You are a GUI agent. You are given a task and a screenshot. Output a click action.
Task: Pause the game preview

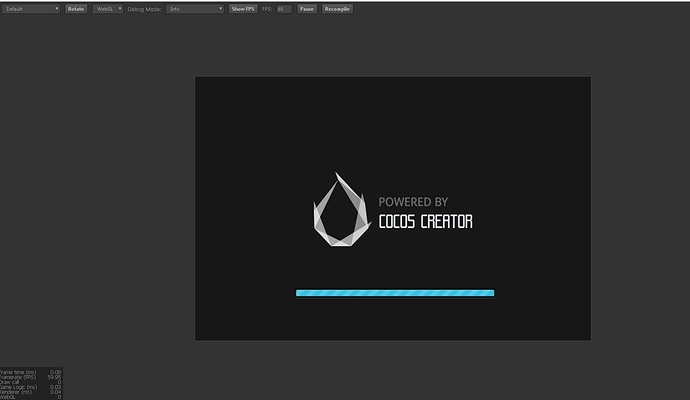[x=307, y=9]
